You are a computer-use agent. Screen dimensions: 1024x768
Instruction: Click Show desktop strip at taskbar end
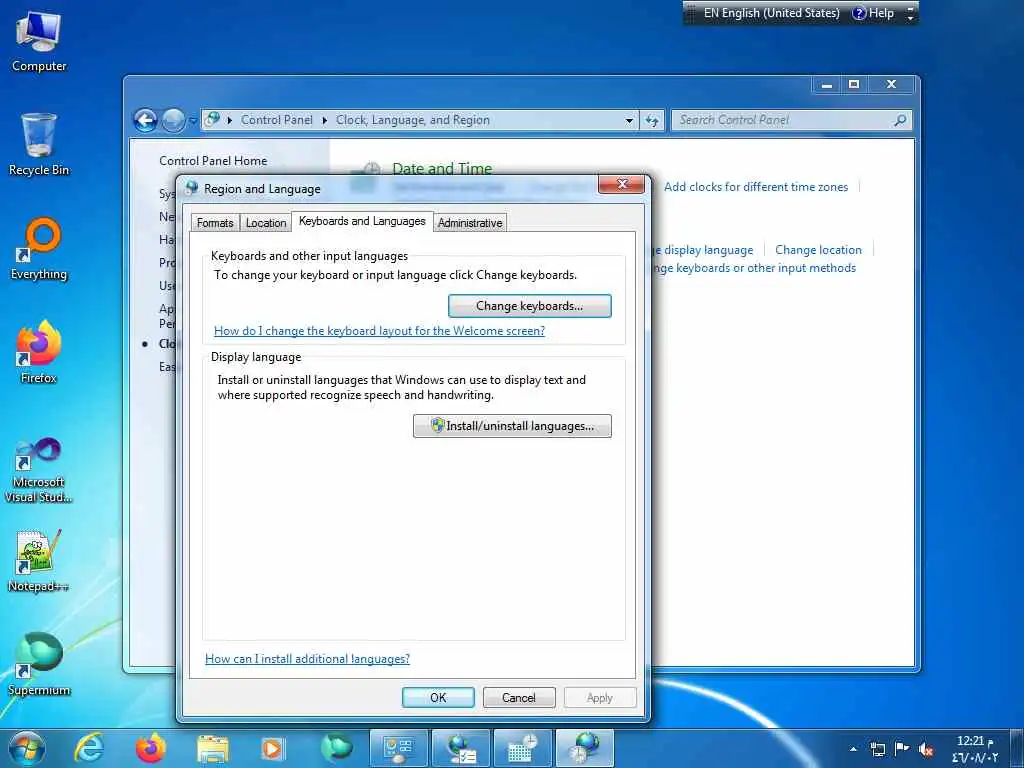coord(1017,748)
